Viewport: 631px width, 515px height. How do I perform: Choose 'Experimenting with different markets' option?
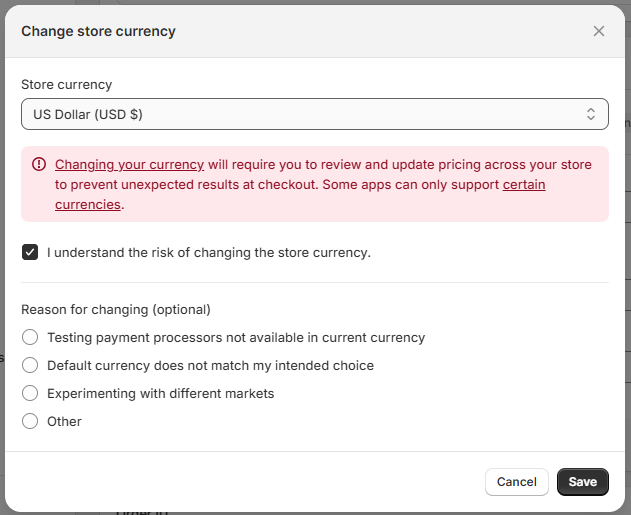(30, 393)
